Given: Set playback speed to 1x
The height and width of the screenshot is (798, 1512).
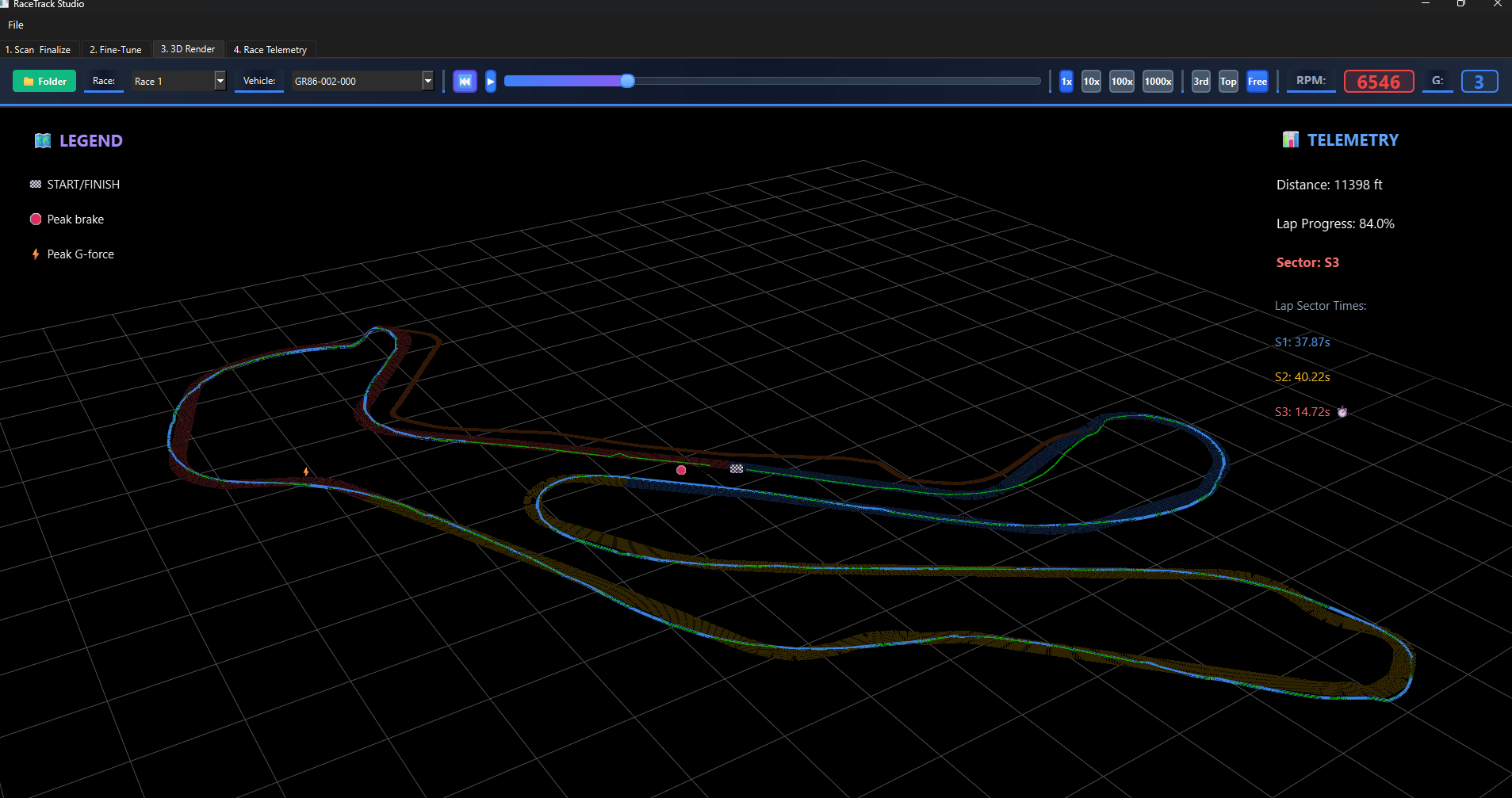Looking at the screenshot, I should [x=1066, y=81].
